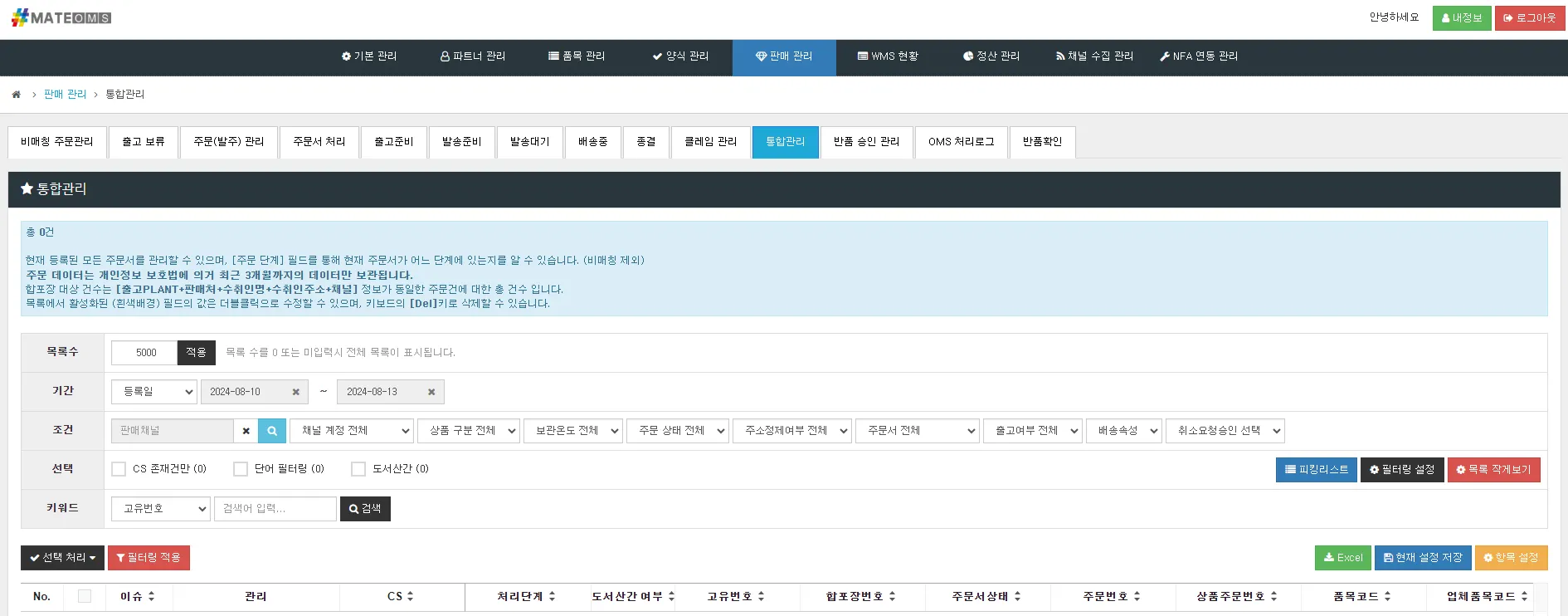This screenshot has height=616, width=1568.
Task: Open the 기본 관리 menu
Action: pyautogui.click(x=369, y=56)
